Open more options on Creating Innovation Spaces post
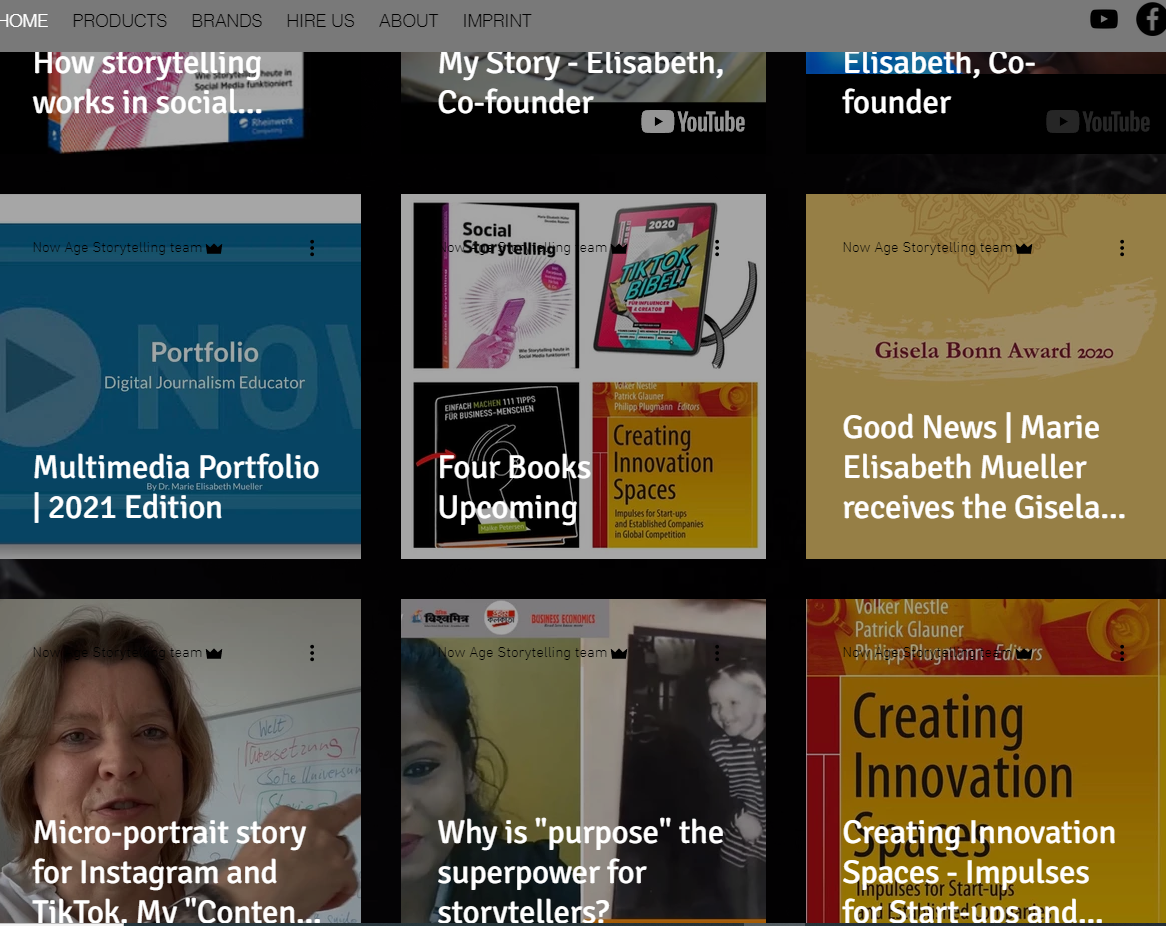The width and height of the screenshot is (1166, 926). tap(1121, 653)
